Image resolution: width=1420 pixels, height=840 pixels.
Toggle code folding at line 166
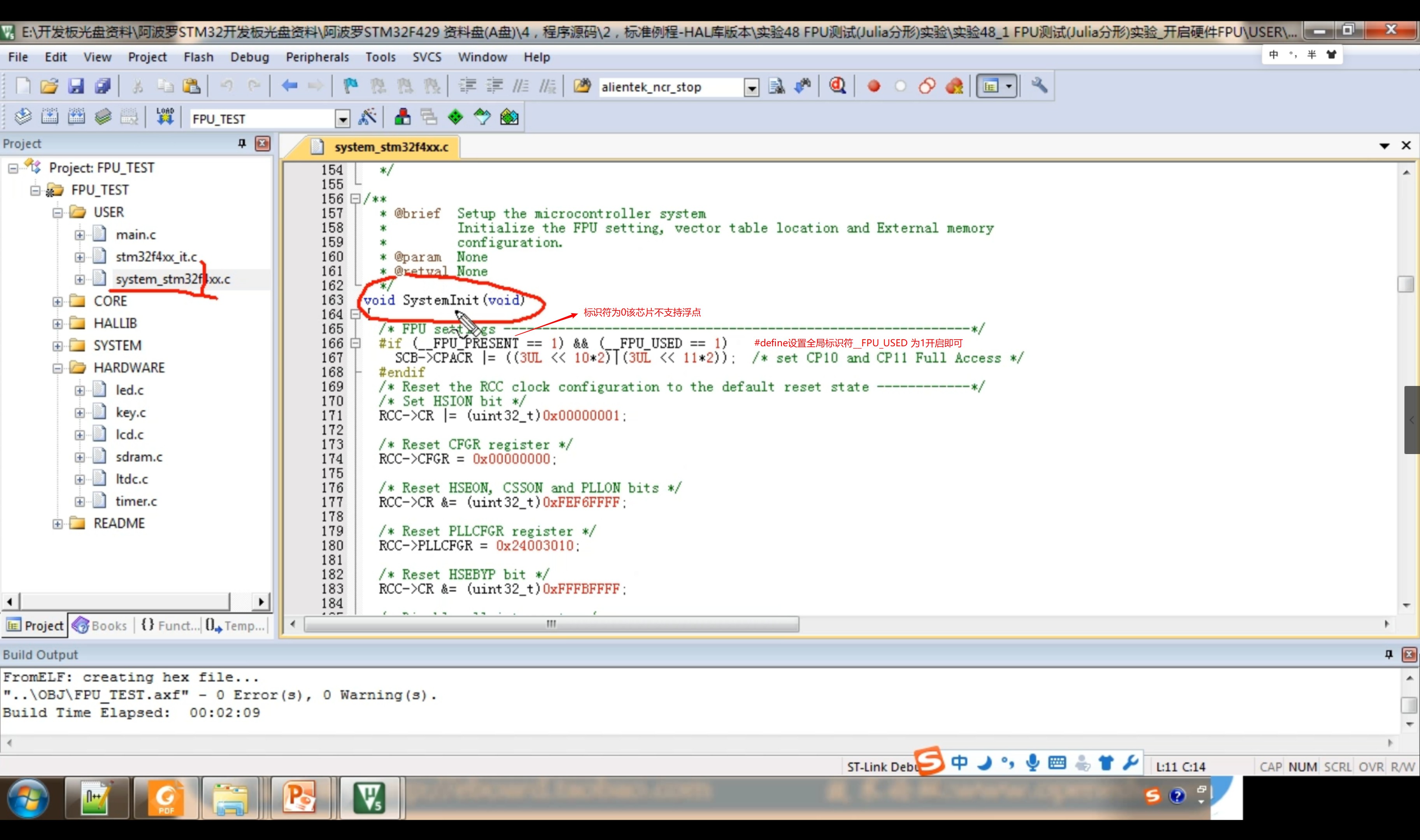[x=356, y=343]
